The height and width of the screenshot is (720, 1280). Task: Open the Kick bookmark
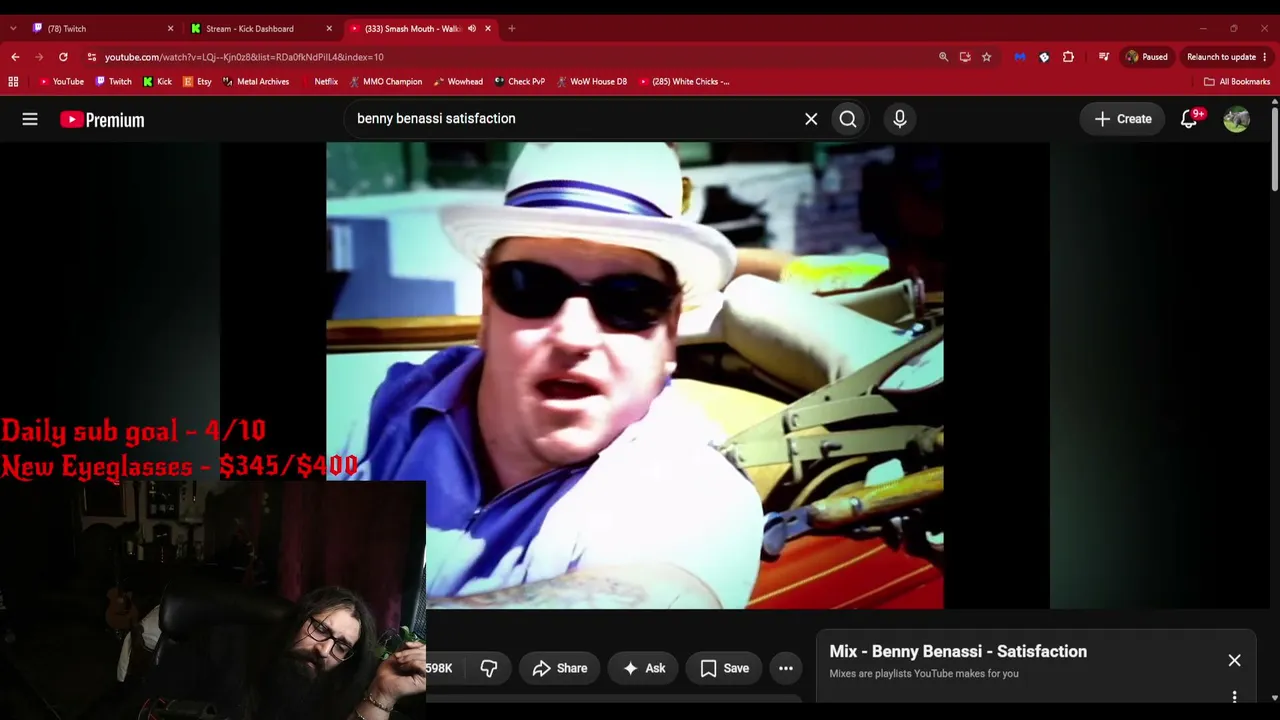point(157,82)
